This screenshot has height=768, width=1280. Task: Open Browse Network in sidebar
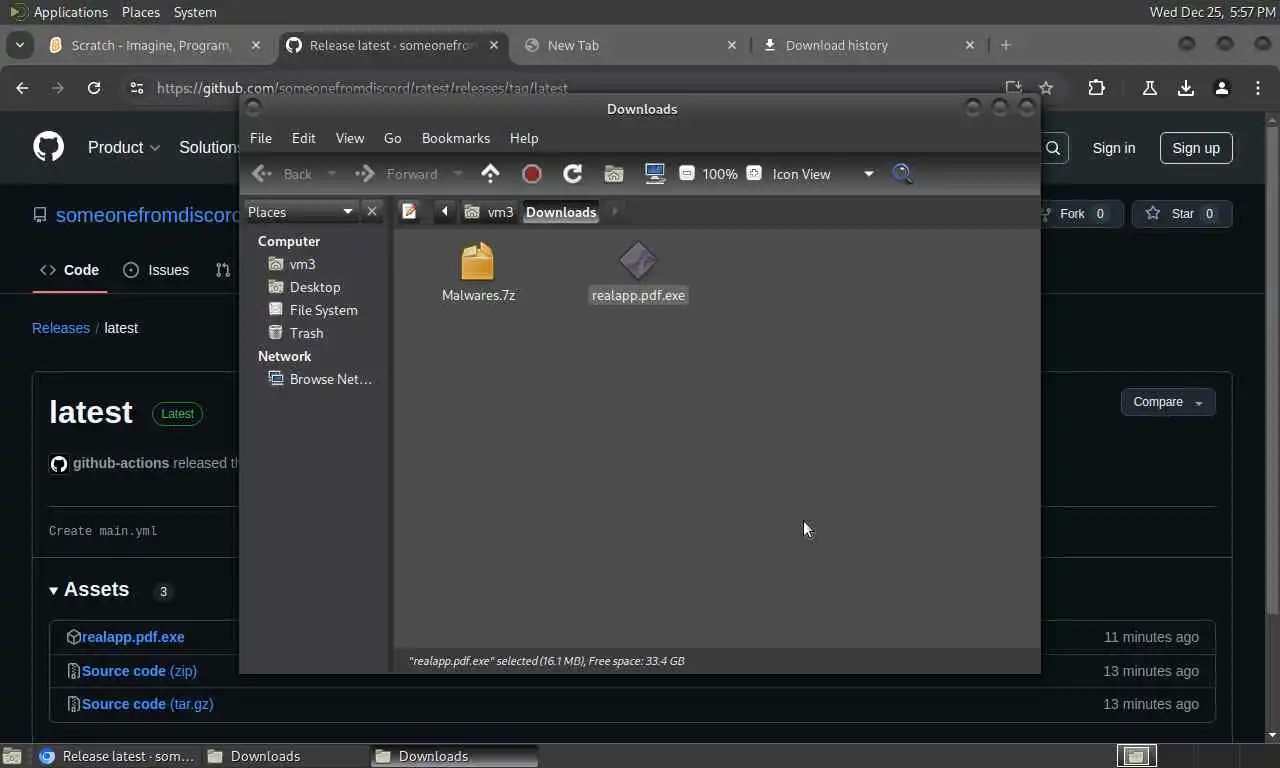coord(320,379)
